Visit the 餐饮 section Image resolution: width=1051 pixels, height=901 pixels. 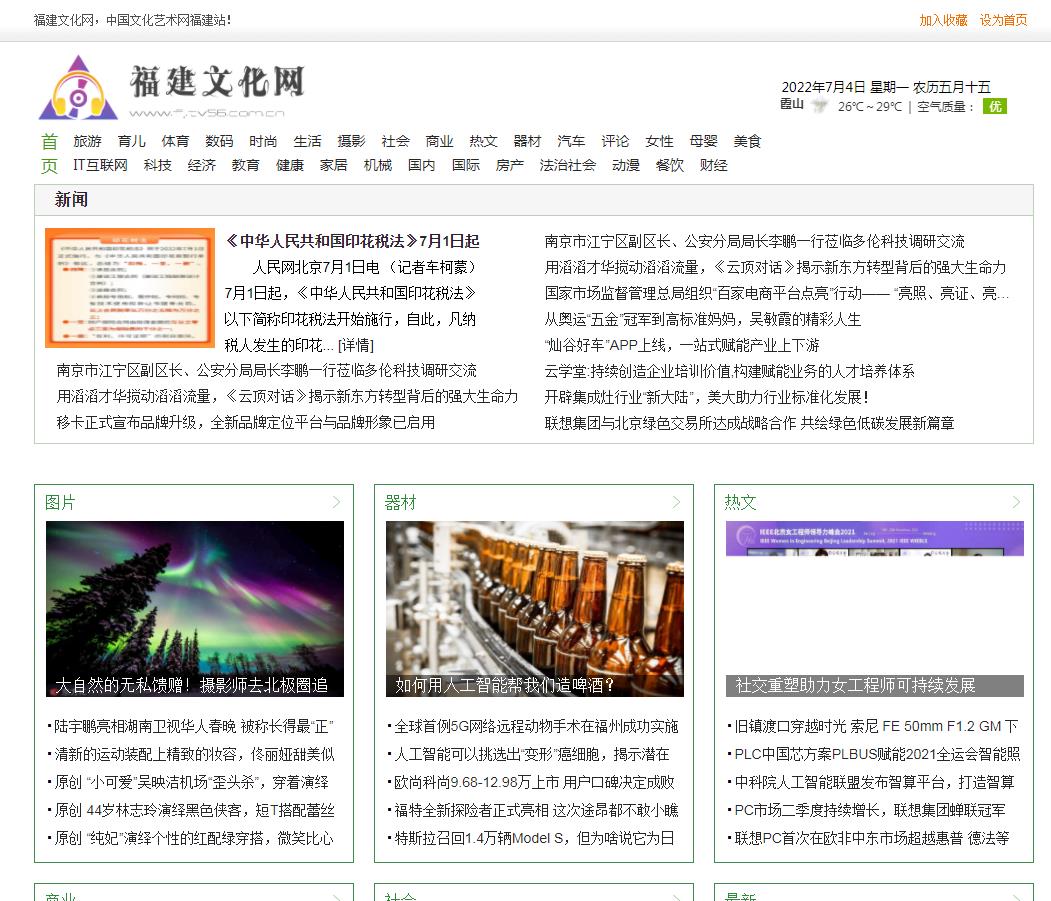click(x=670, y=165)
